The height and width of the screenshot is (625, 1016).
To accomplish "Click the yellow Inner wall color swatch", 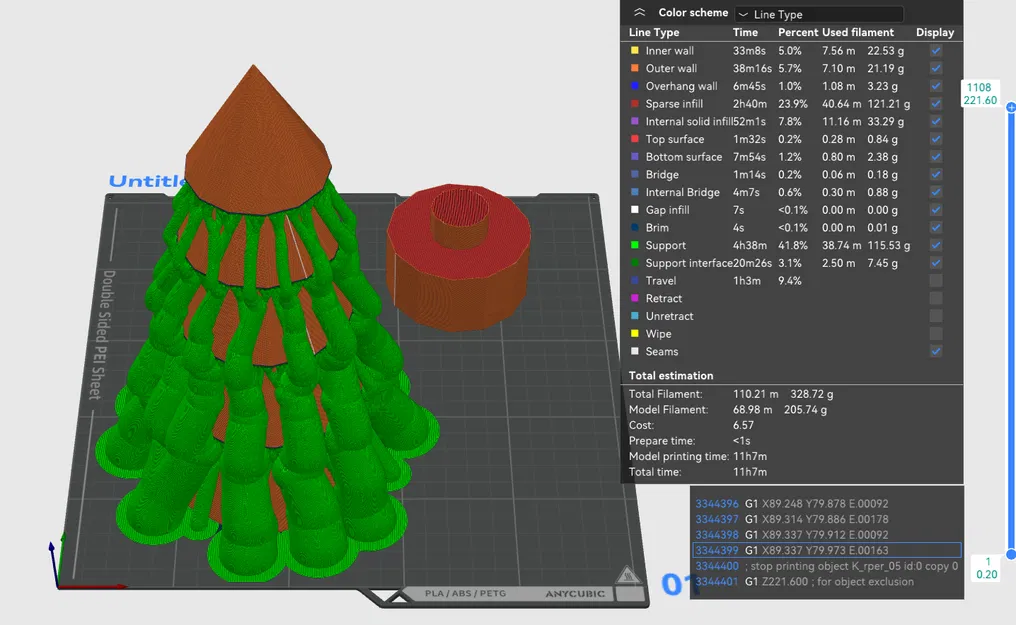I will pos(634,51).
